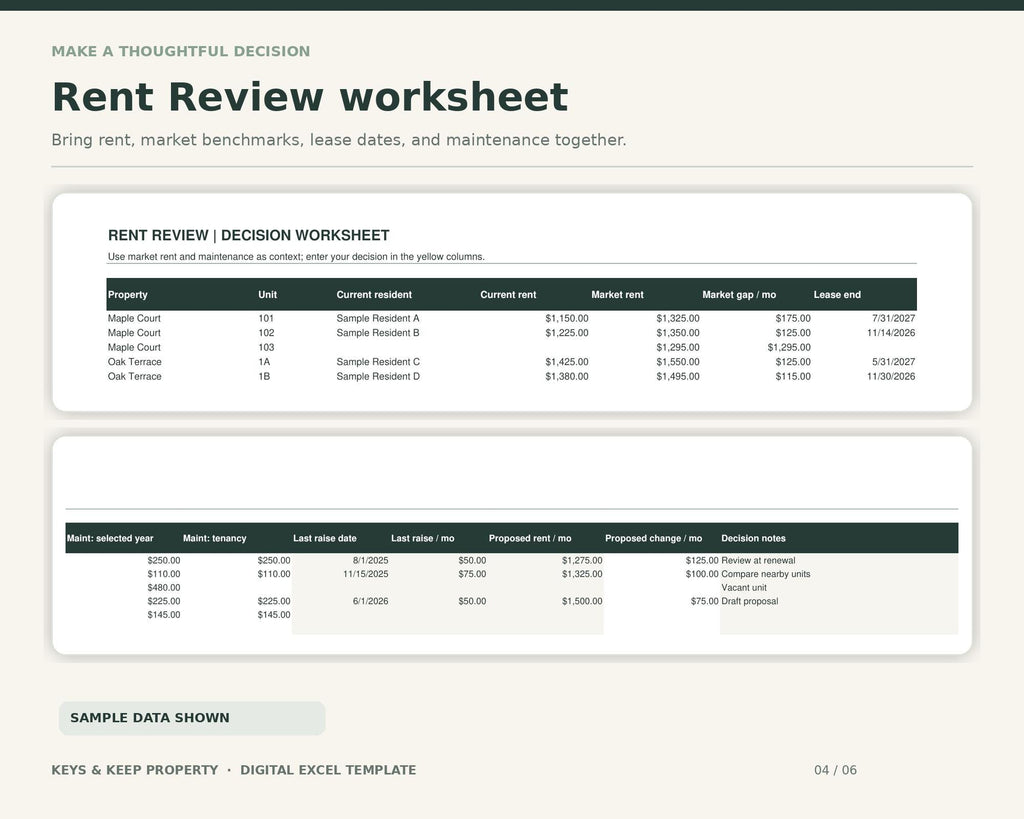
Task: Select the 'MAKE A THOUGHTFUL DECISION' heading
Action: pos(181,52)
